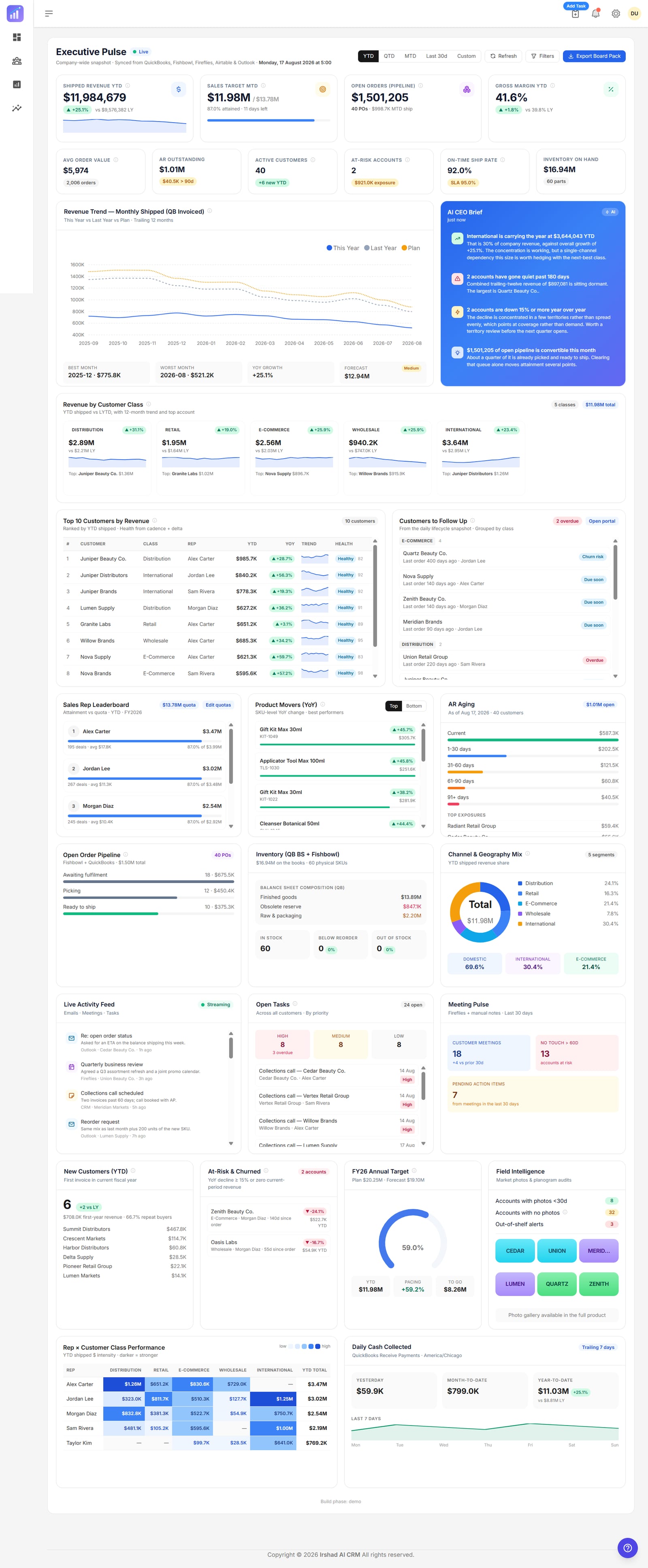Click info icon beside On-Time Ship Rate

pos(503,160)
